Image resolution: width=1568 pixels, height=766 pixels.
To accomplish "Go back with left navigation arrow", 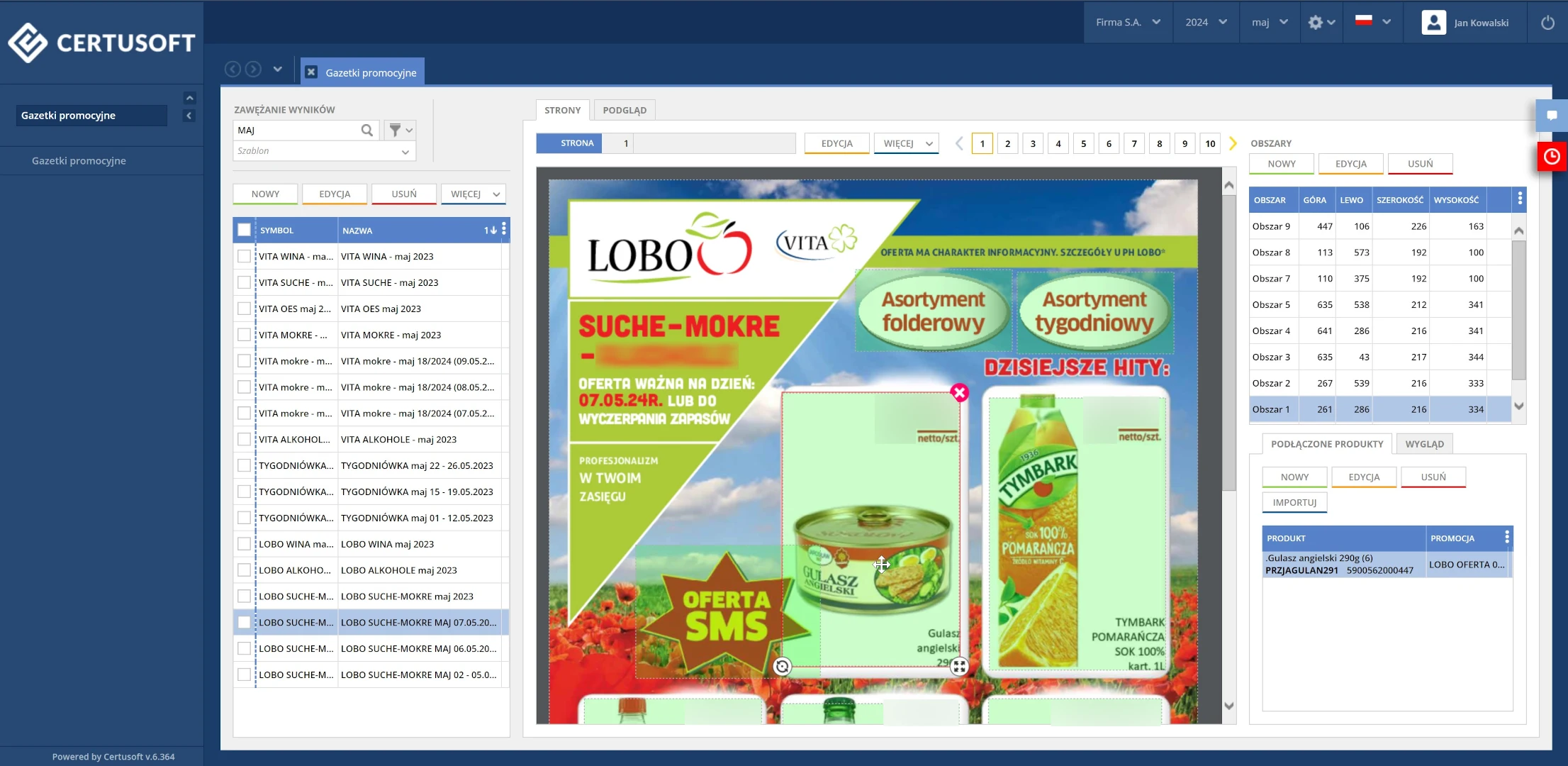I will point(233,69).
